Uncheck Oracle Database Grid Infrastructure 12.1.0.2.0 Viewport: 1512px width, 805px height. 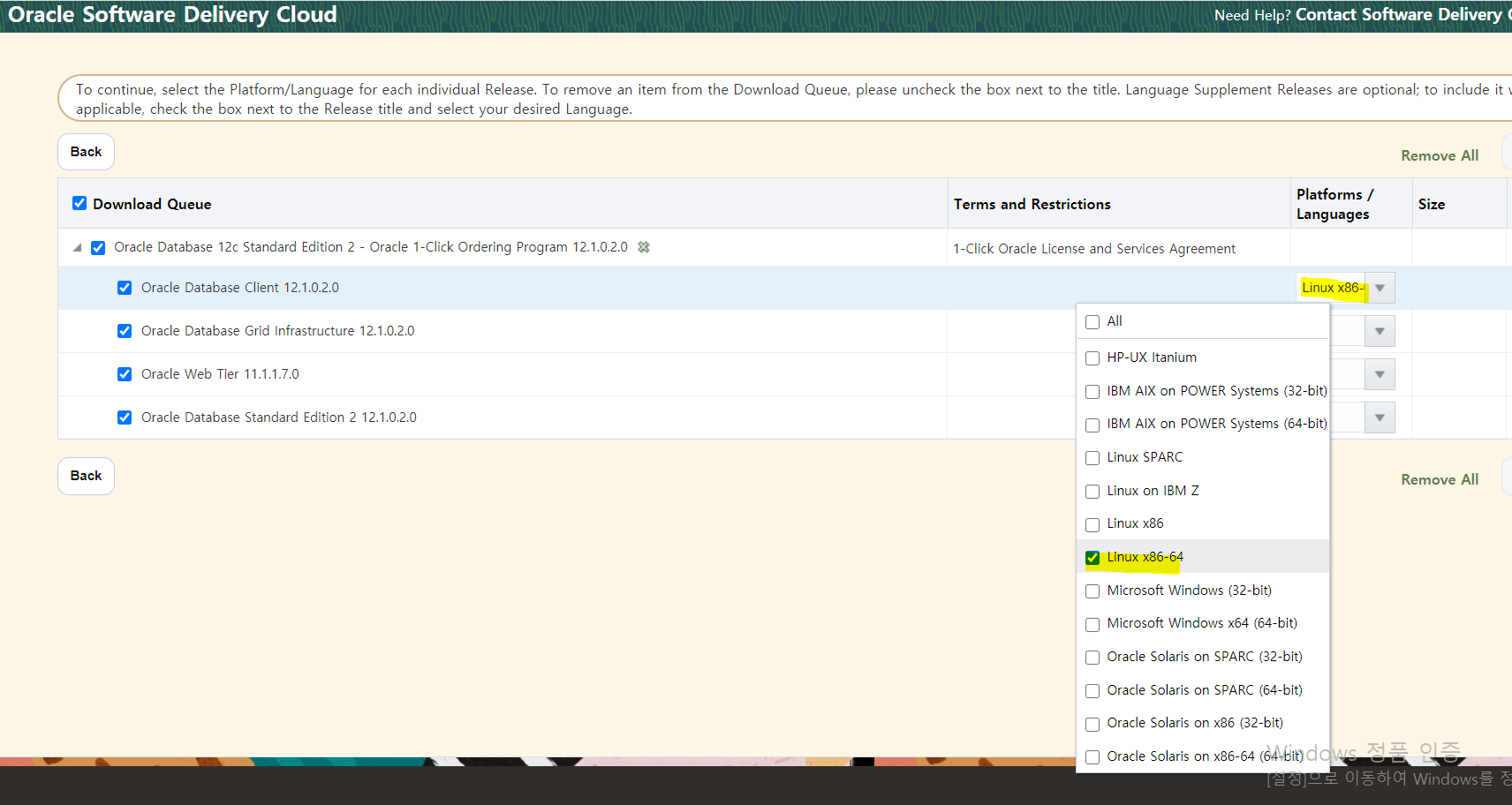tap(125, 331)
